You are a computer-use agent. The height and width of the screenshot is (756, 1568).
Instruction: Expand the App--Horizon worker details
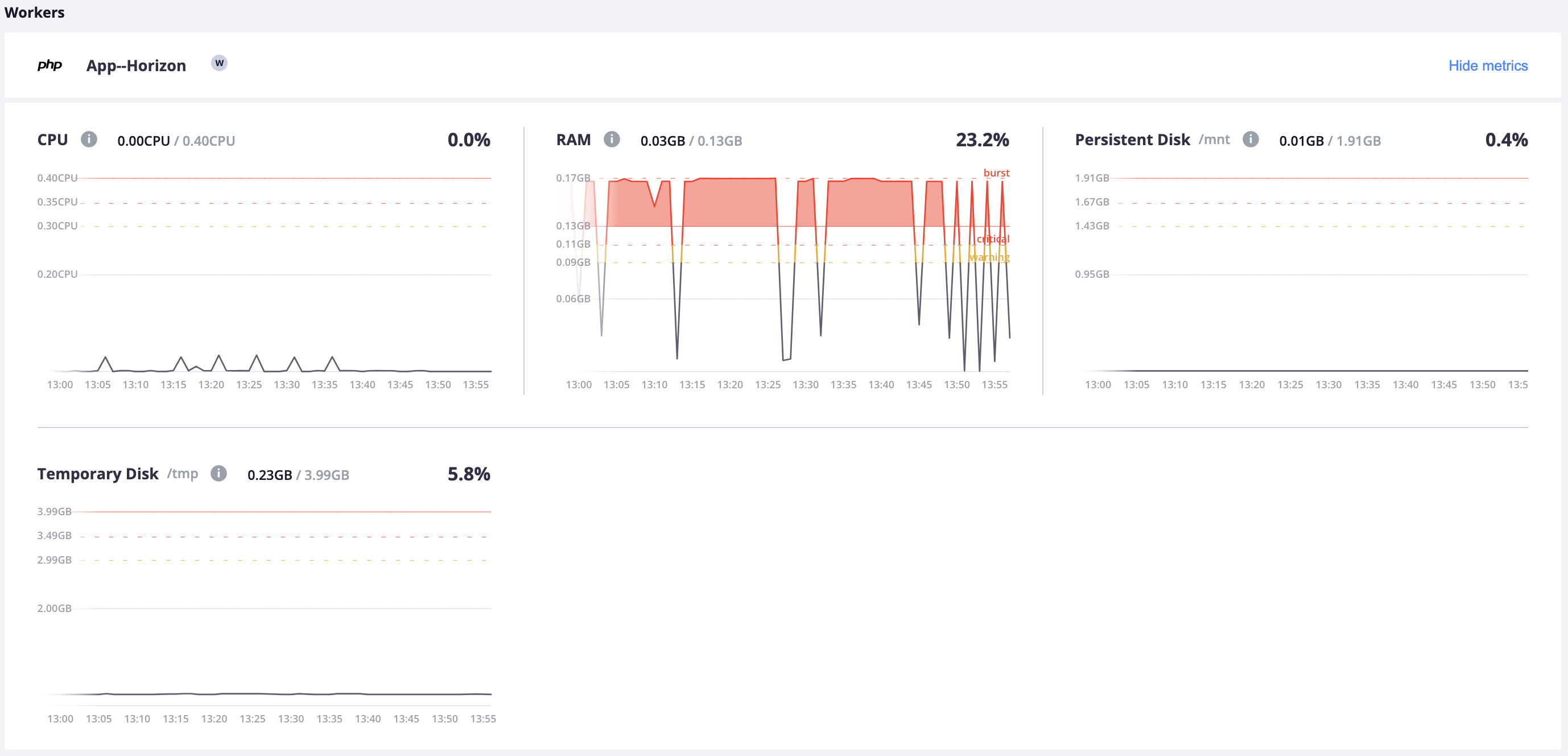(135, 65)
